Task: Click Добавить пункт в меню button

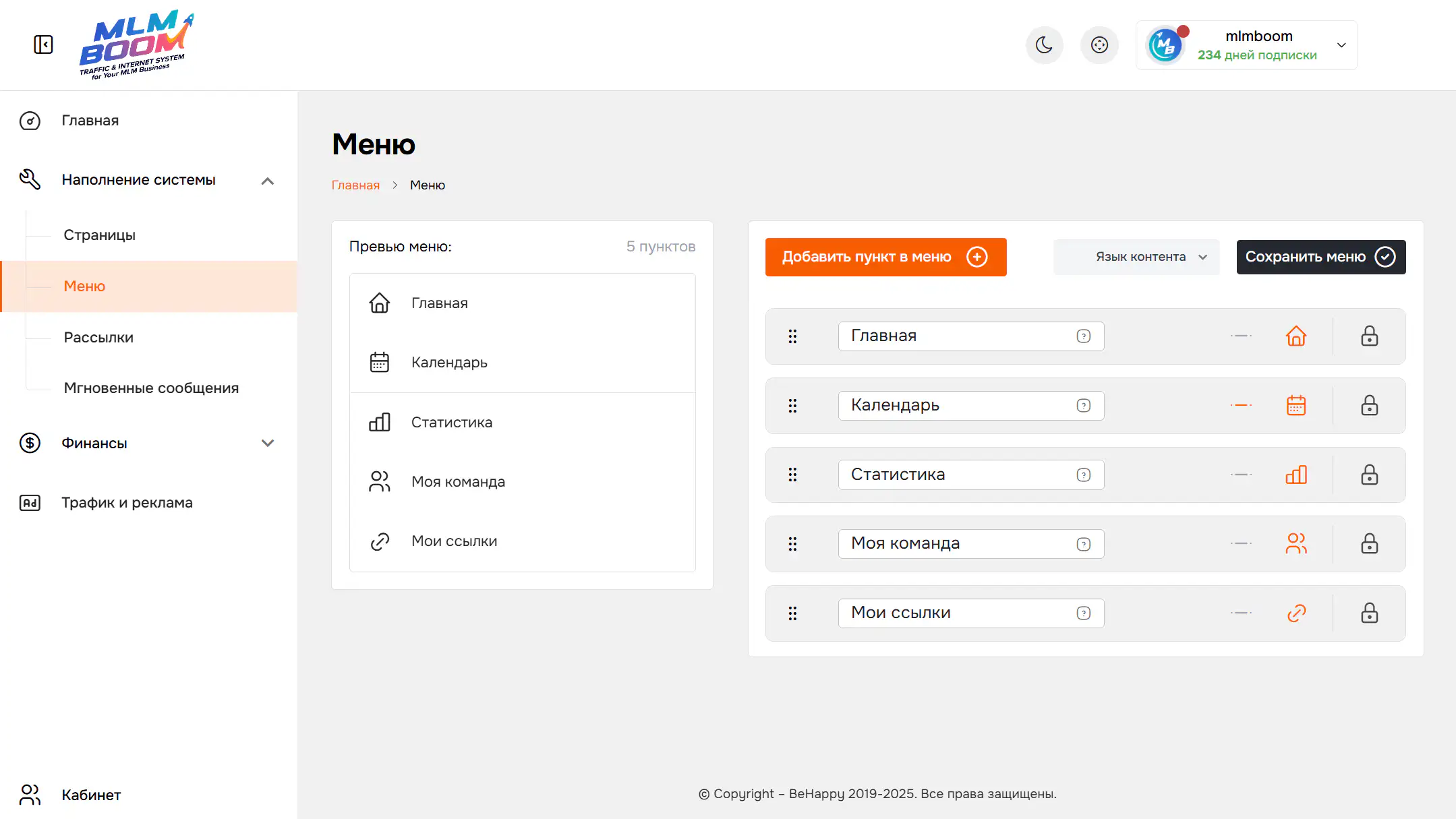Action: [885, 257]
